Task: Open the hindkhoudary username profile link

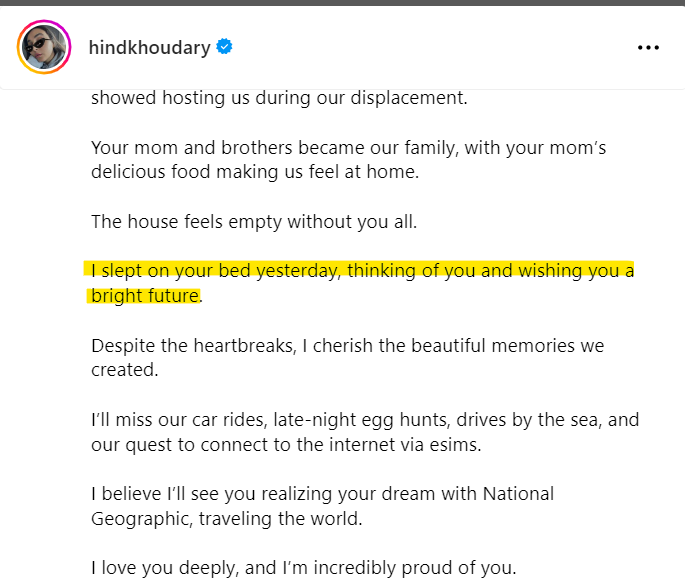Action: coord(149,48)
